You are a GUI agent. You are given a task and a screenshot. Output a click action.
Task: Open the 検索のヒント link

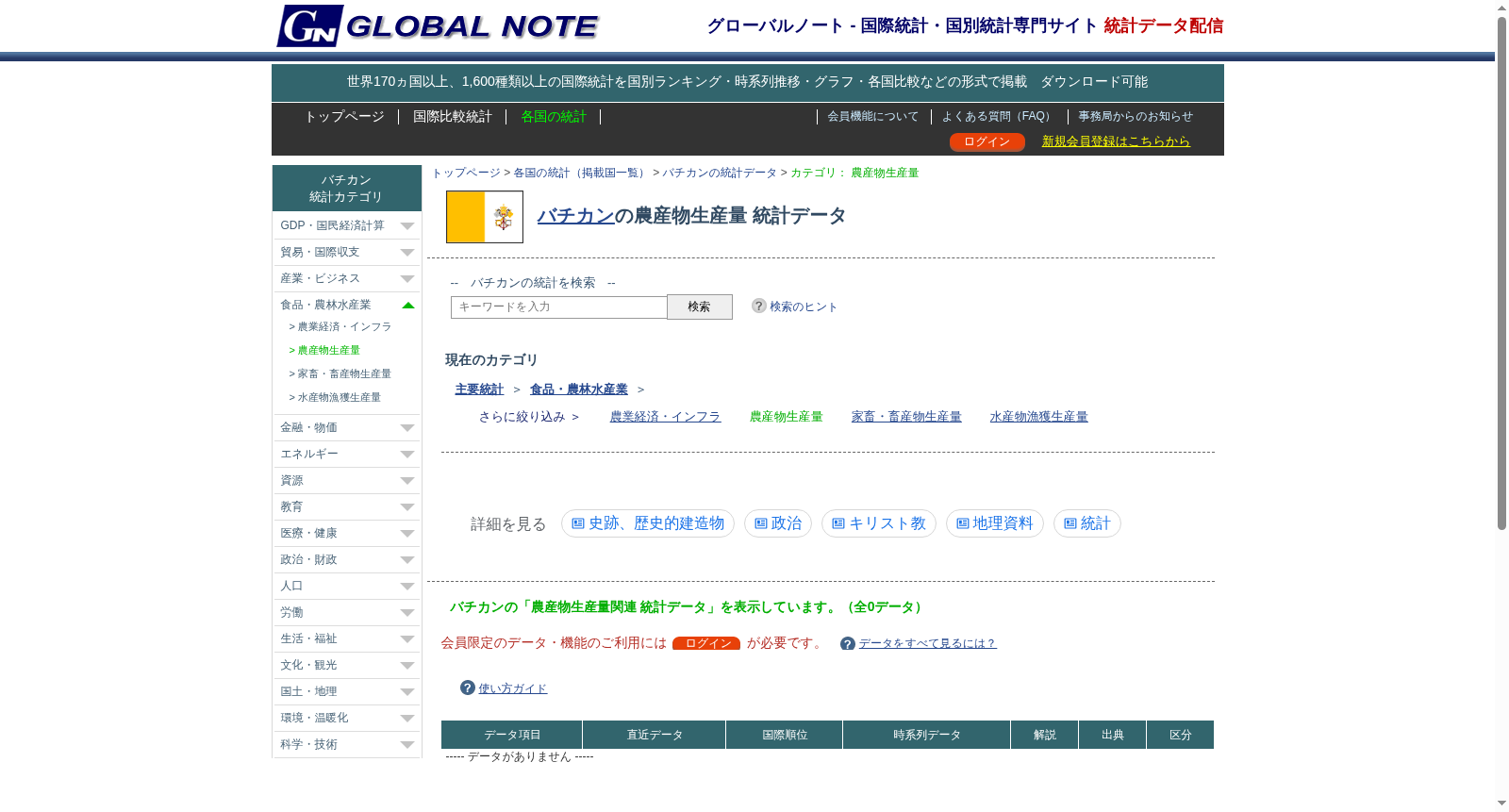804,307
